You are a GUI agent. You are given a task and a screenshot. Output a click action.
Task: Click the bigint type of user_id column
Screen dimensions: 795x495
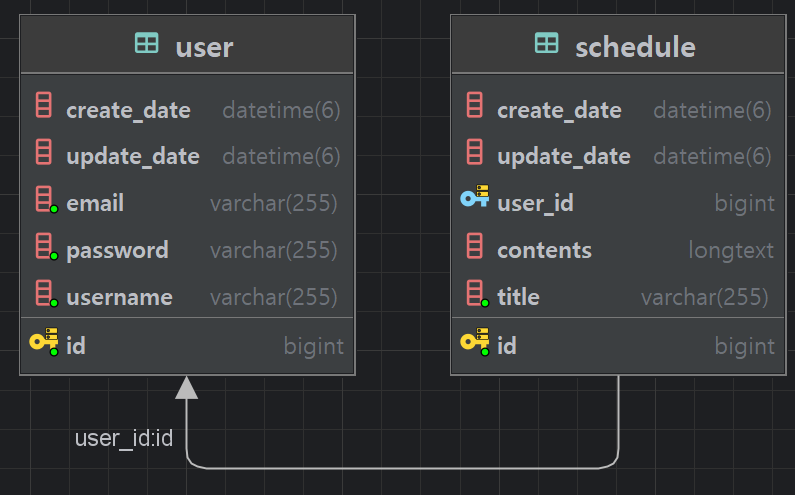coord(745,203)
